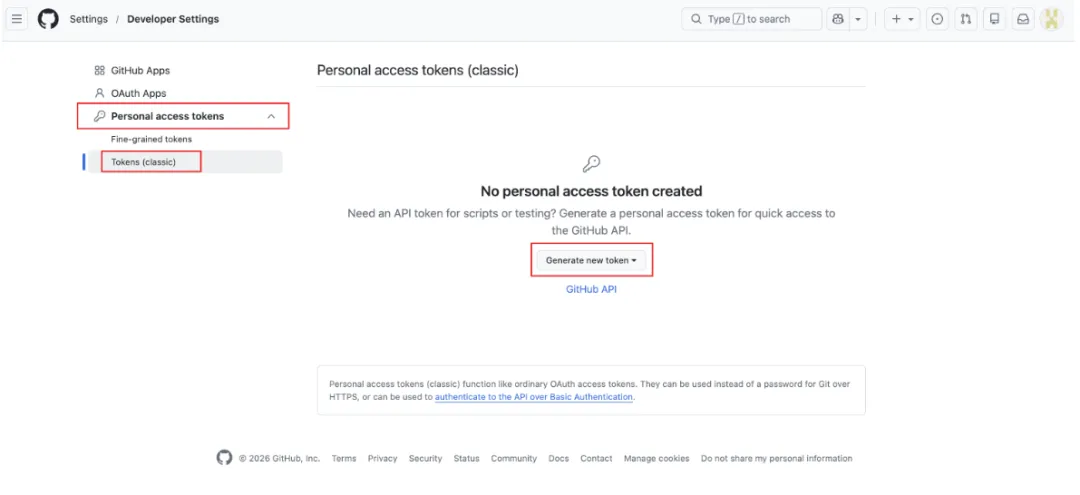Select OAuth Apps in the sidebar

click(x=138, y=93)
